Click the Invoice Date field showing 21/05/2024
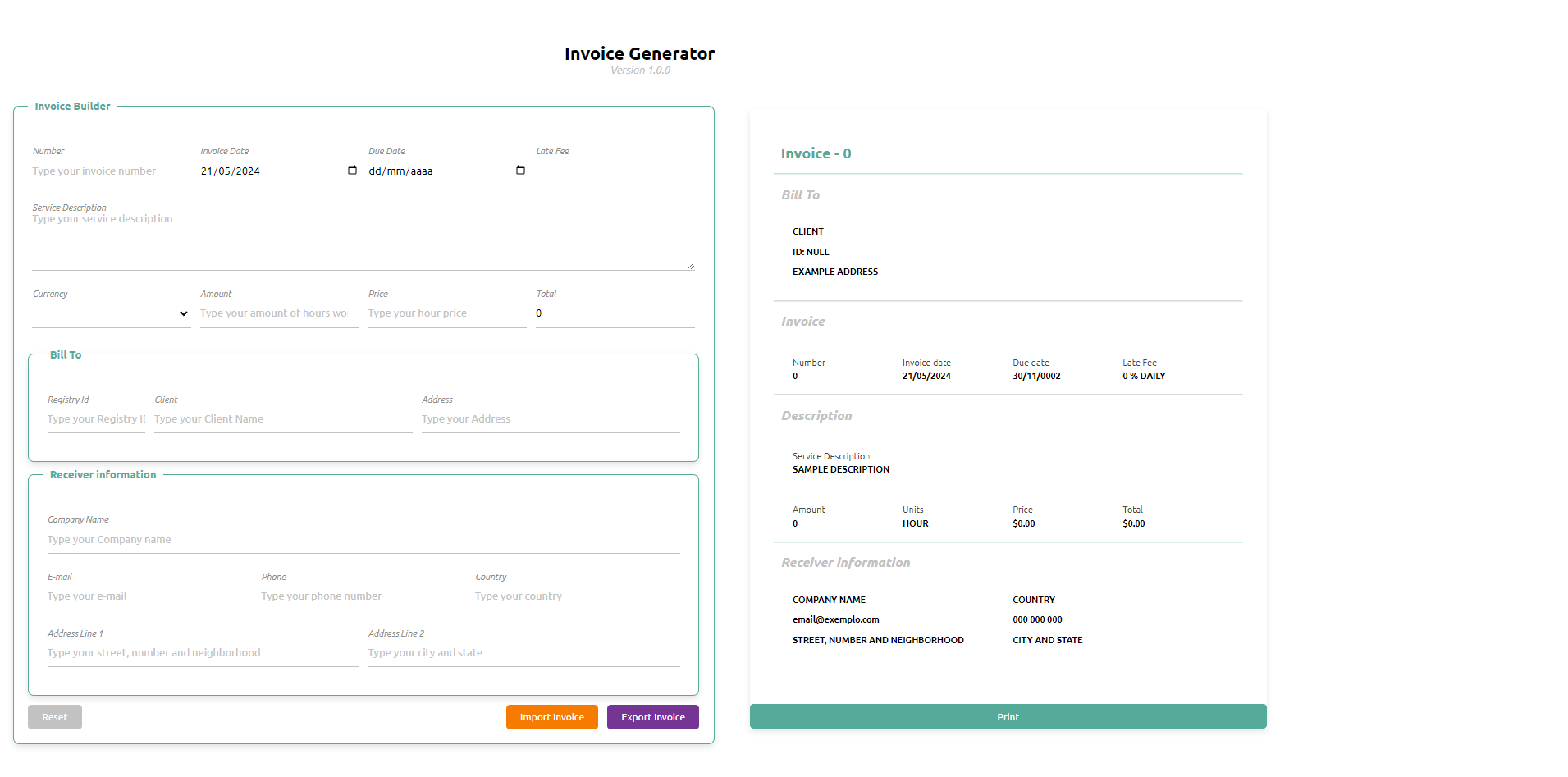This screenshot has height=777, width=1568. pyautogui.click(x=279, y=171)
